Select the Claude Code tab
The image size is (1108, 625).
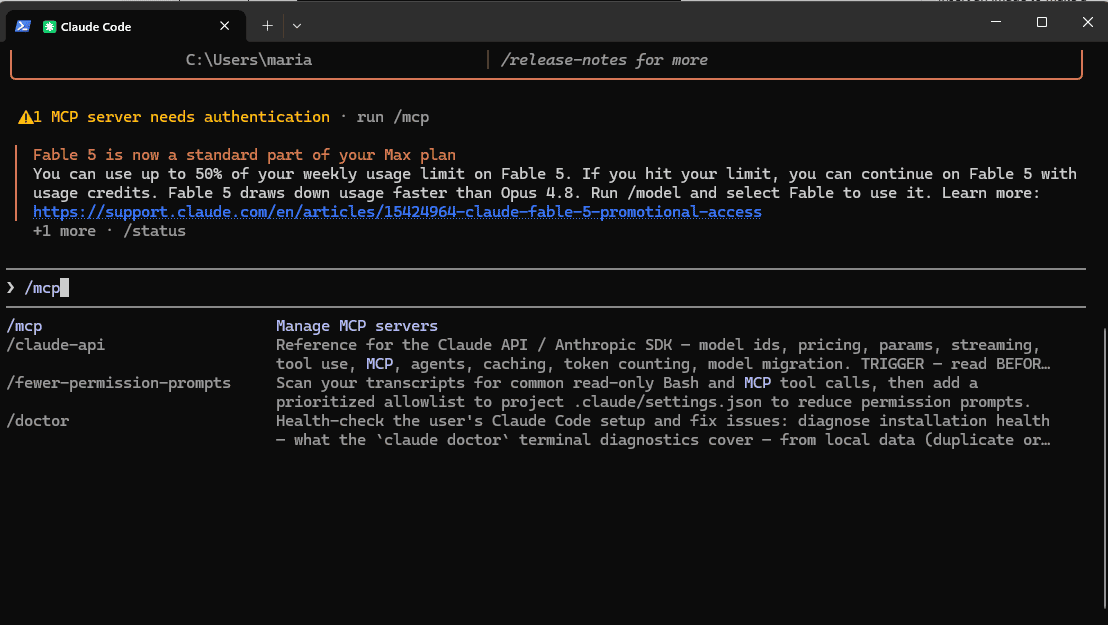pyautogui.click(x=126, y=26)
